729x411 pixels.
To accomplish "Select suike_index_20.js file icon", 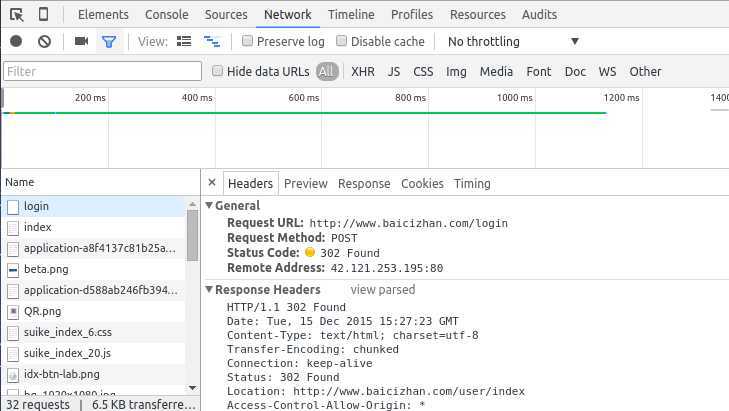I will [13, 354].
